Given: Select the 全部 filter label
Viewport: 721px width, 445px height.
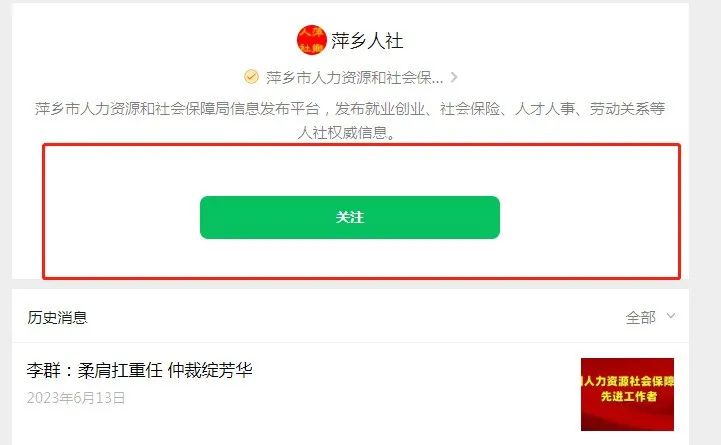Looking at the screenshot, I should point(641,317).
